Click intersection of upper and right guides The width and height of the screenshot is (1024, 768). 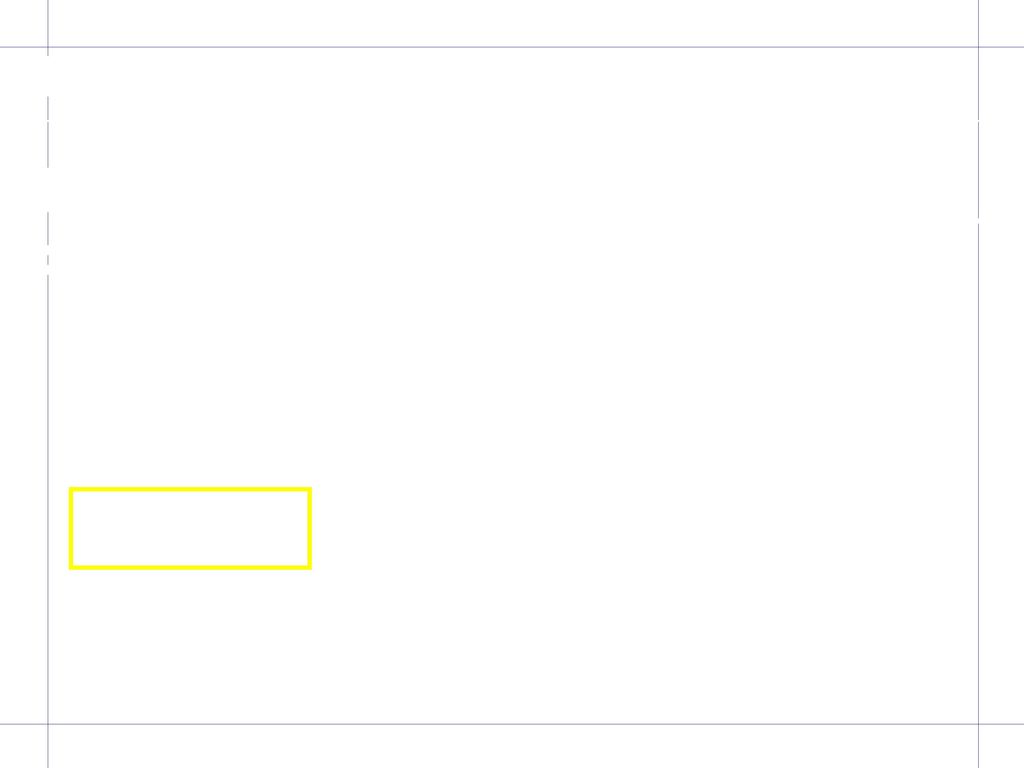(978, 47)
